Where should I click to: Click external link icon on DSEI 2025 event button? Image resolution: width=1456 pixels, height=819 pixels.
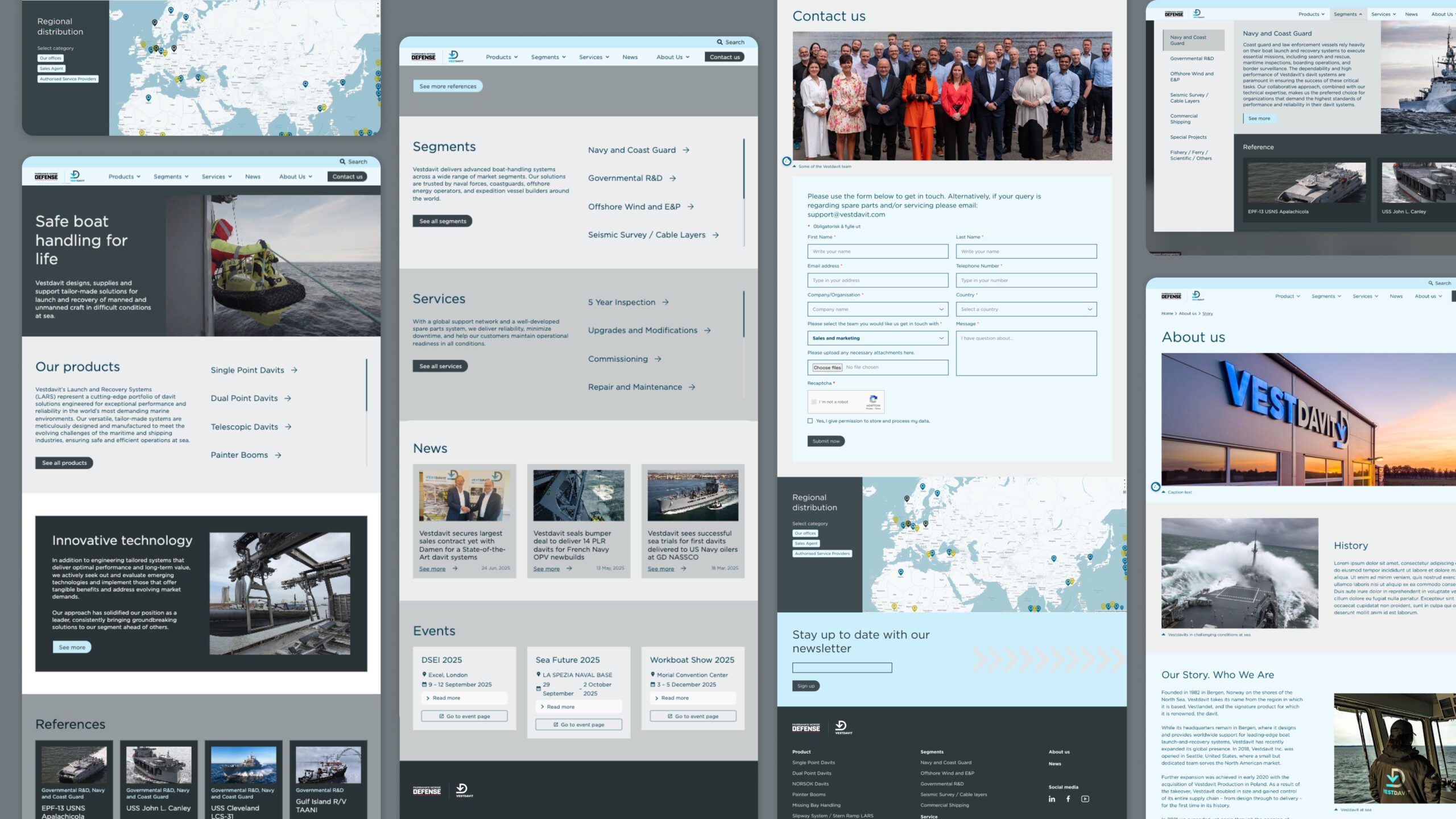click(x=441, y=717)
